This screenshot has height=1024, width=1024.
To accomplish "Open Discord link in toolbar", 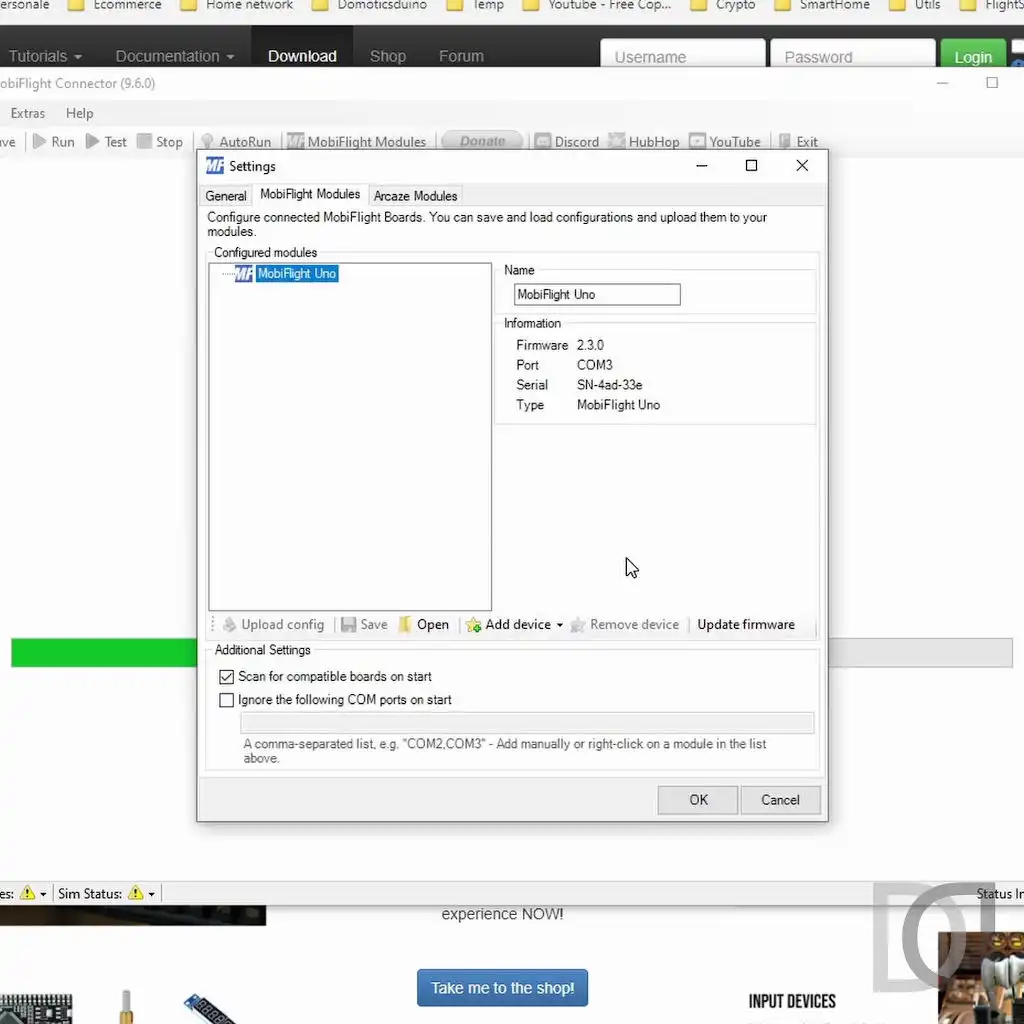I will tap(566, 142).
